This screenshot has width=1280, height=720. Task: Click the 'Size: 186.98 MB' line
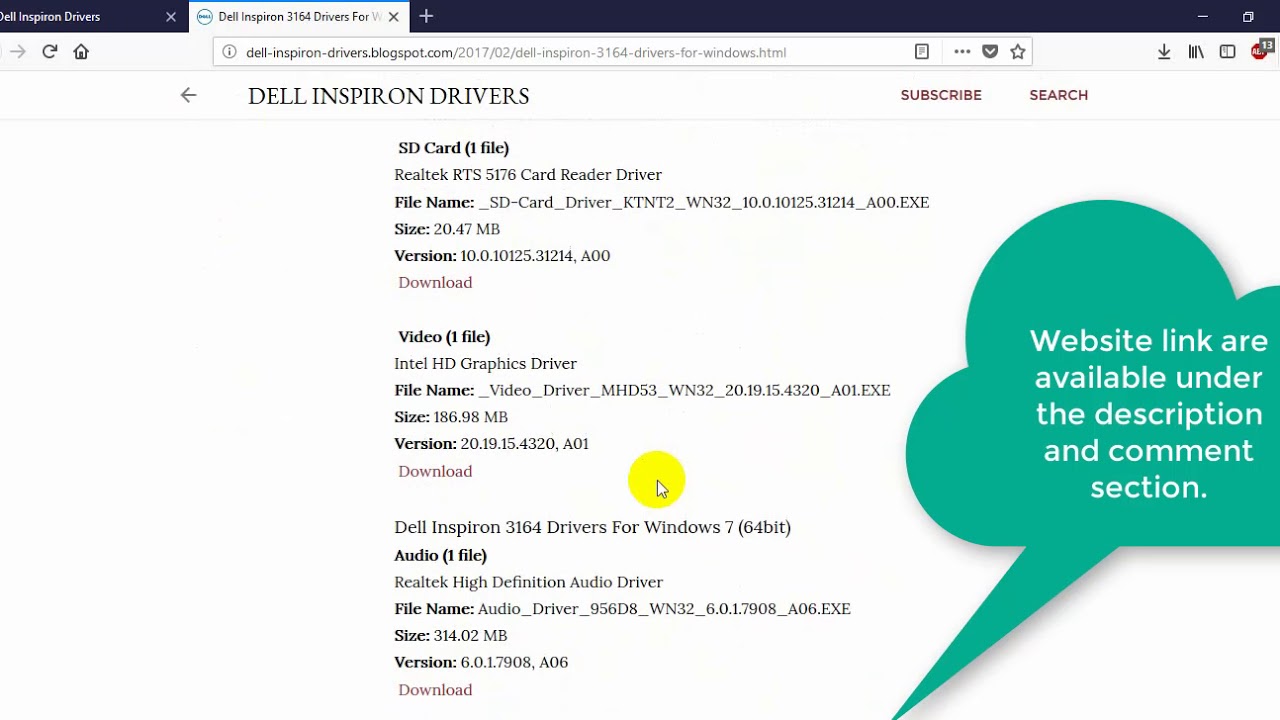tap(451, 417)
